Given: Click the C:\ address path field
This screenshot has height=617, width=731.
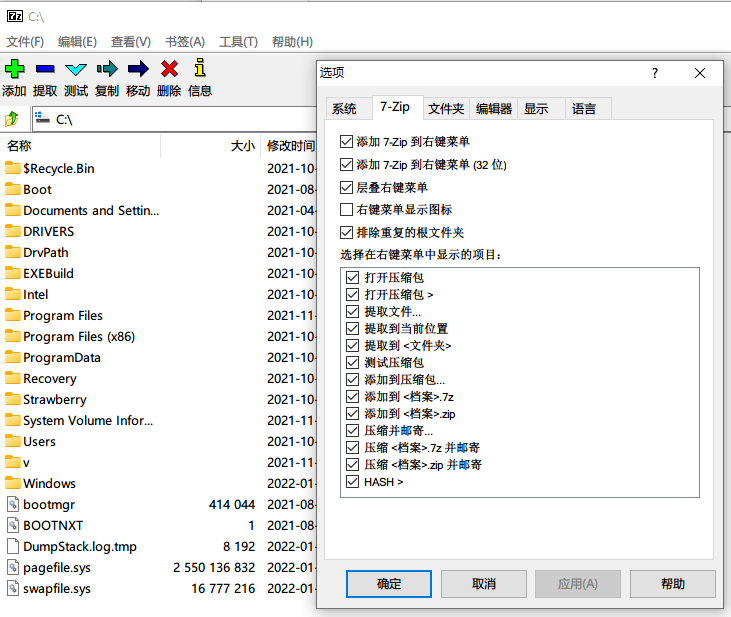Looking at the screenshot, I should pyautogui.click(x=173, y=119).
